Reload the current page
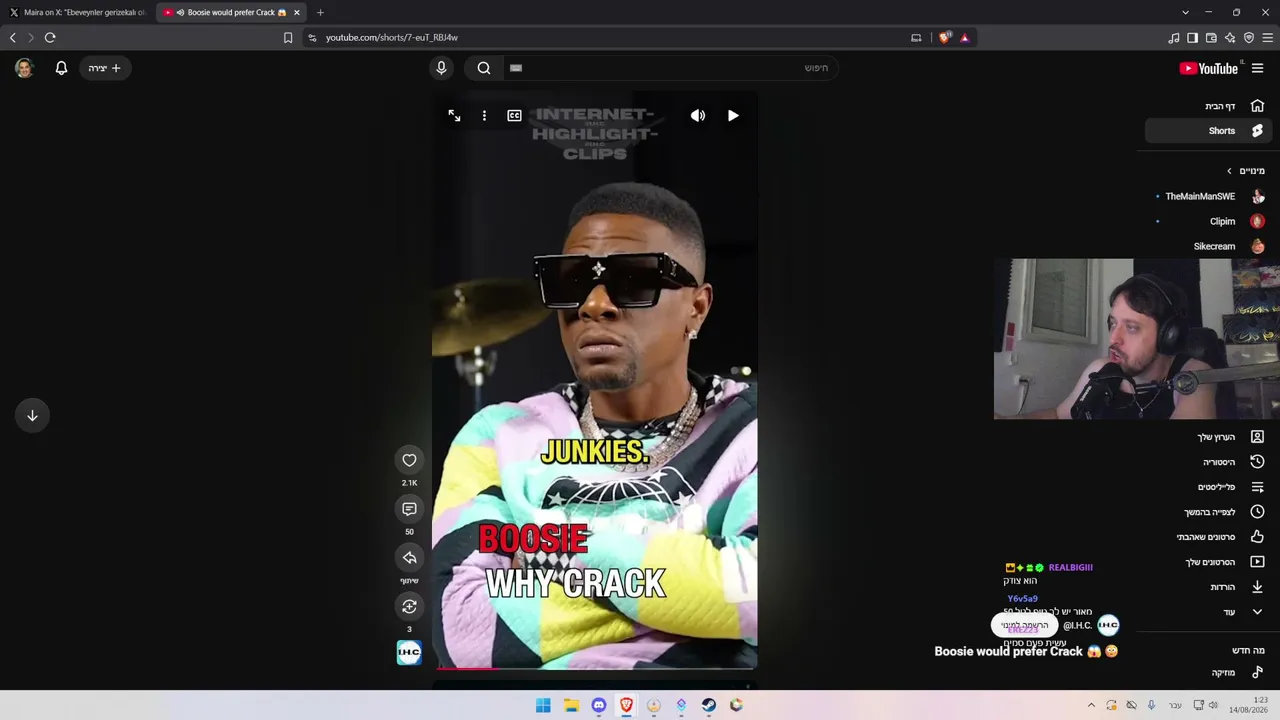The width and height of the screenshot is (1280, 720). point(50,38)
